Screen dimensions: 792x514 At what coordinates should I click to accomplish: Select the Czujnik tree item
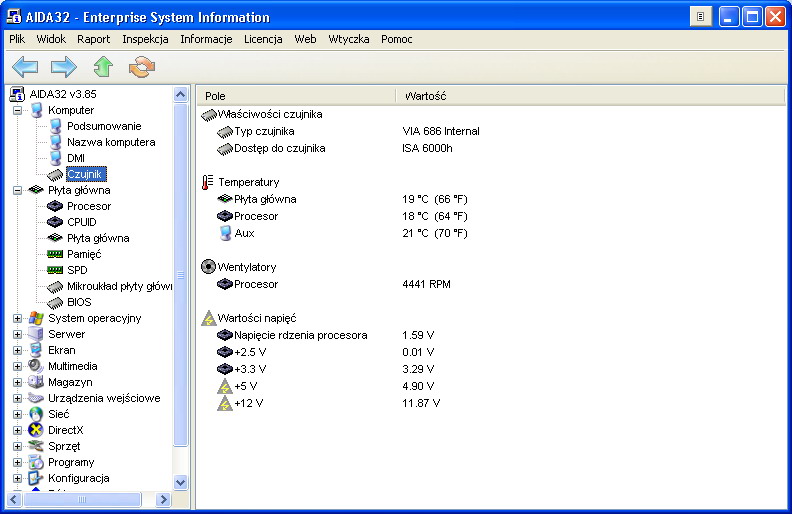tap(84, 174)
